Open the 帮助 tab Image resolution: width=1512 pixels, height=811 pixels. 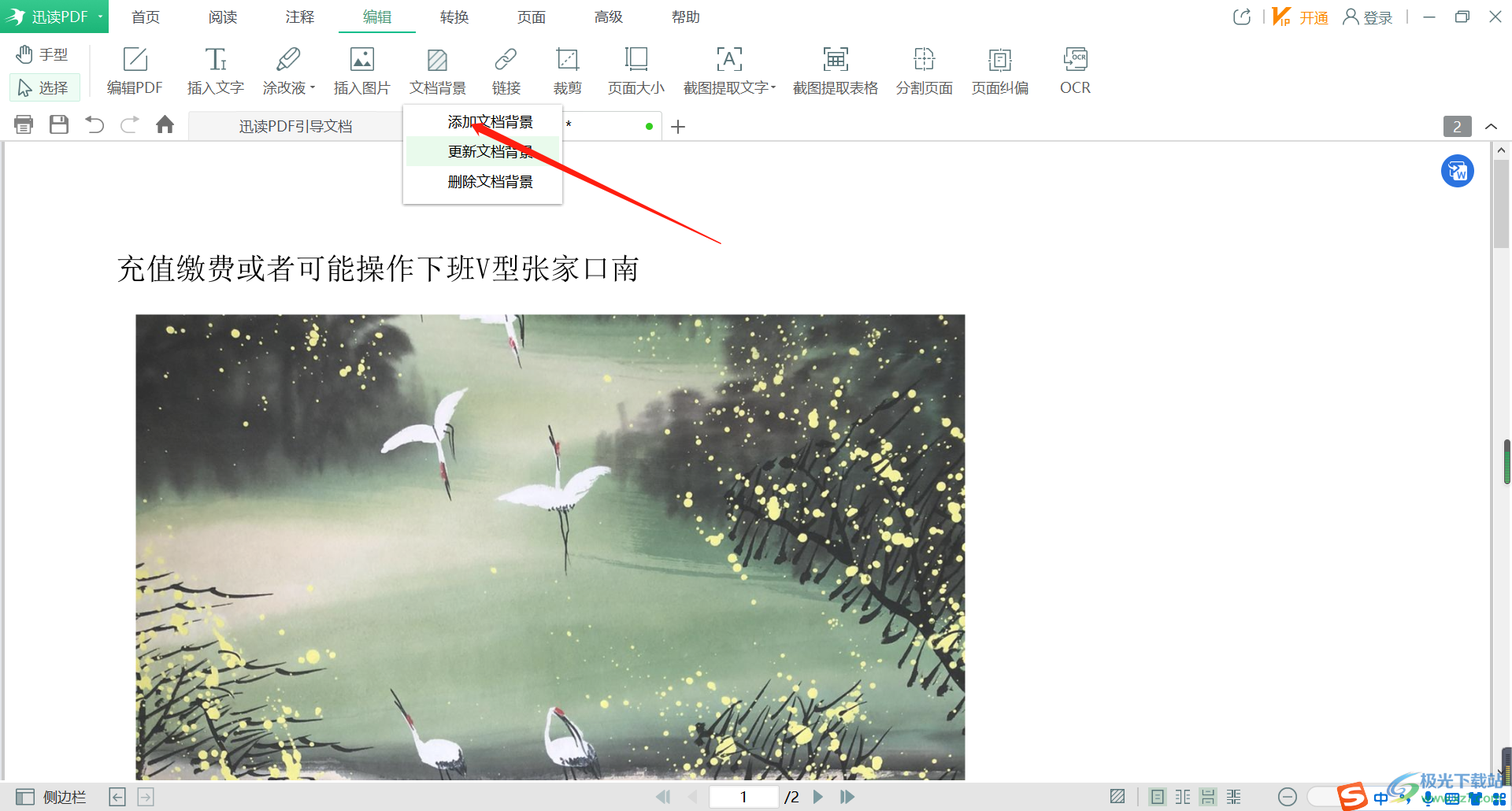pos(686,17)
